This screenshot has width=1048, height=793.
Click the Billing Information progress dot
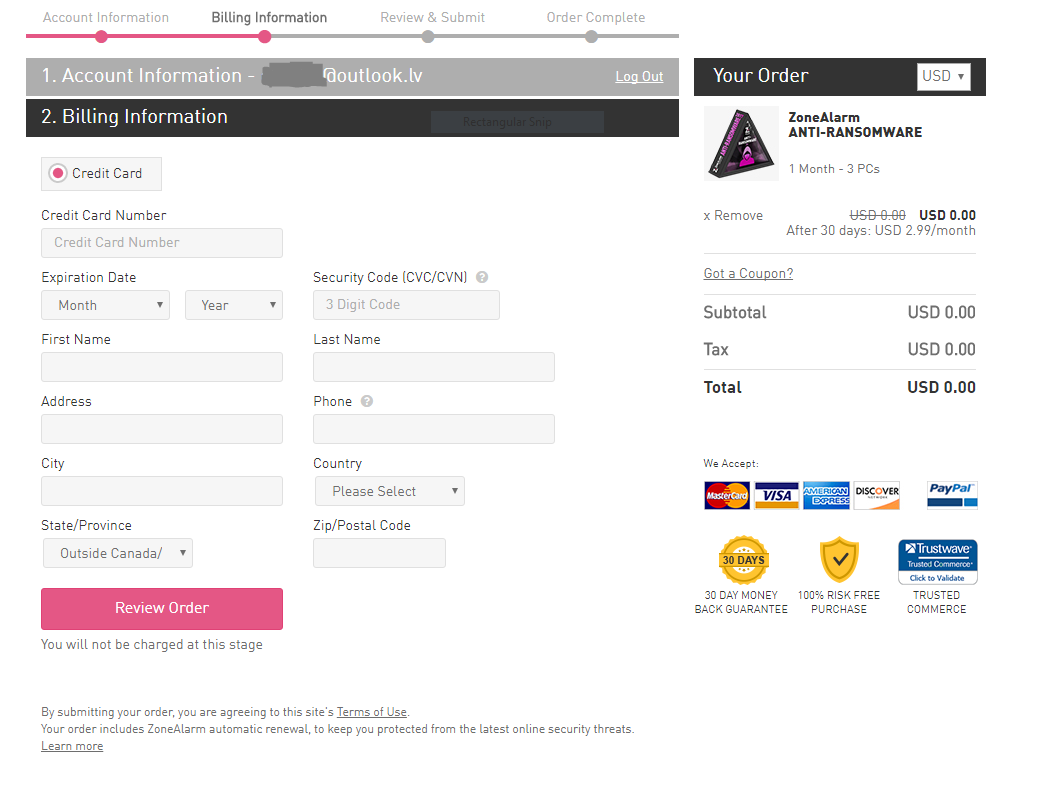click(x=265, y=37)
